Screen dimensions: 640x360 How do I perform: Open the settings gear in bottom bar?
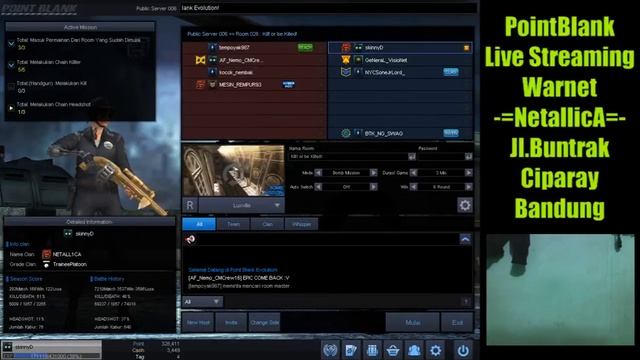pos(436,350)
